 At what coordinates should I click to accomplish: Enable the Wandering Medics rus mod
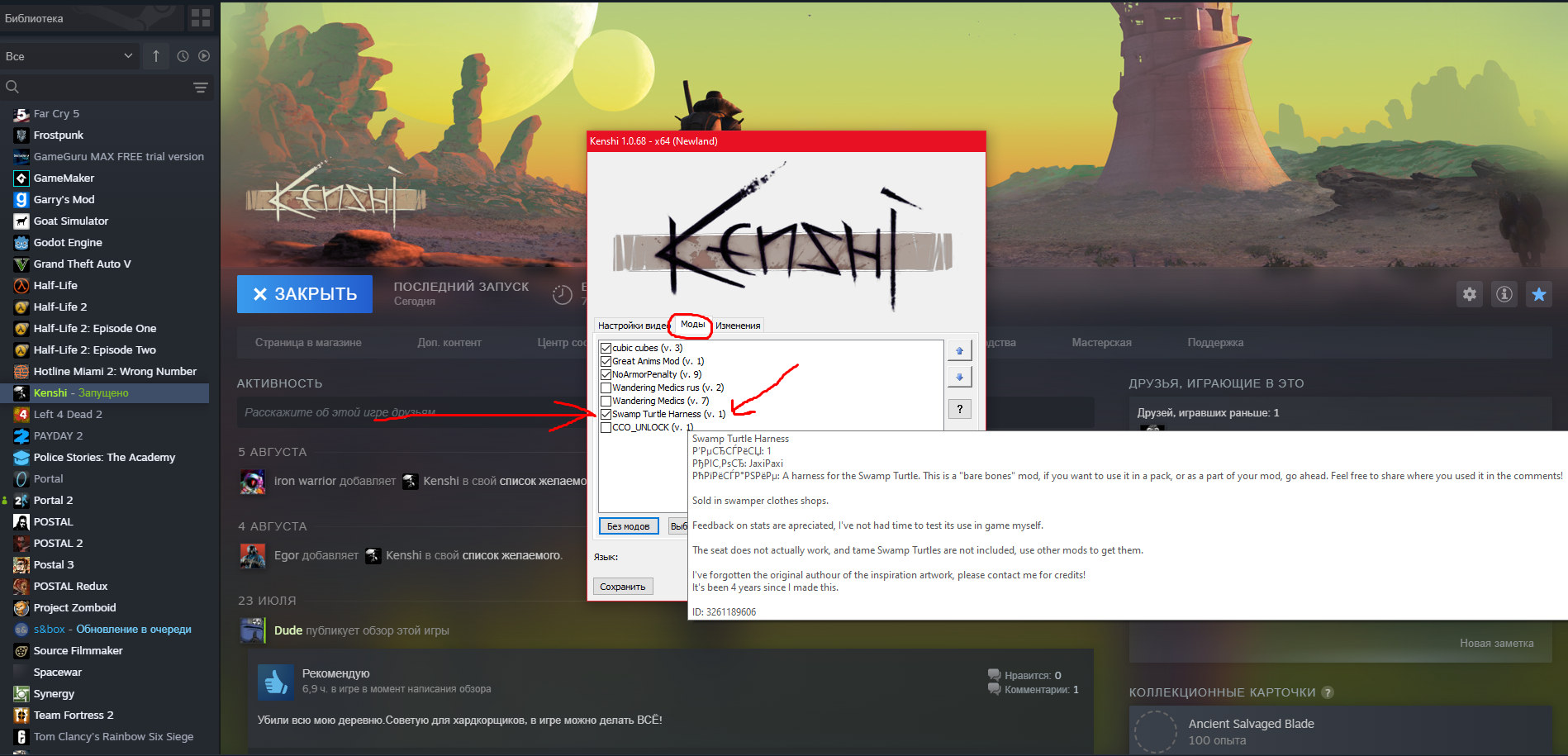(606, 388)
